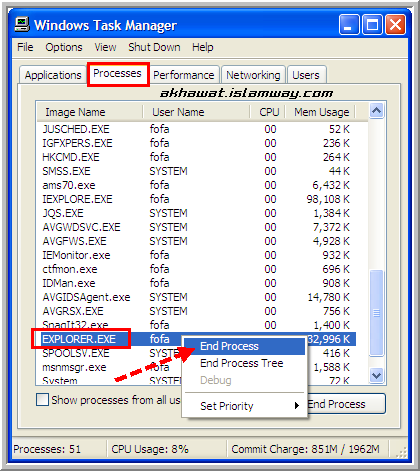Screen dimensions: 420x471
Task: Select the JUSCHED.EXE process row
Action: click(196, 129)
